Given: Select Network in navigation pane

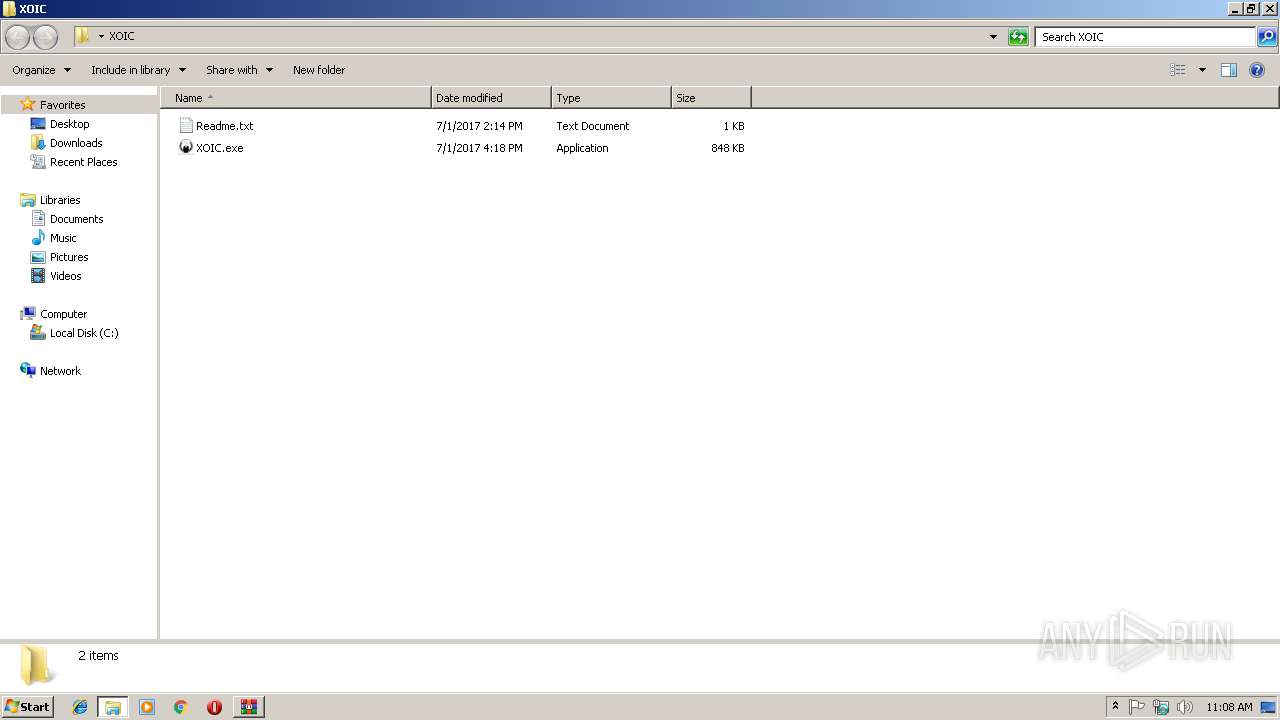Looking at the screenshot, I should [x=60, y=371].
